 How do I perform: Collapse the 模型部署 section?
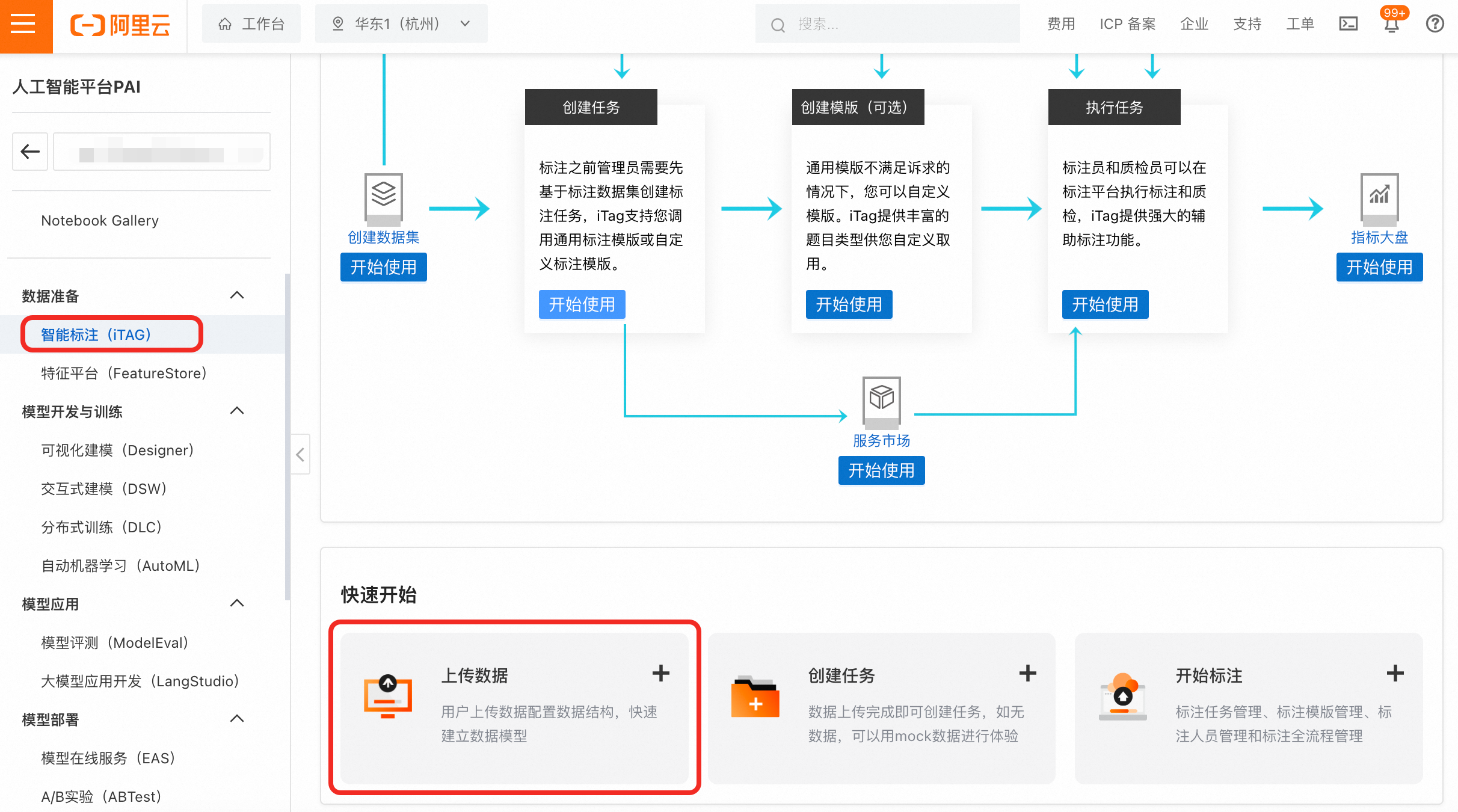pyautogui.click(x=237, y=719)
